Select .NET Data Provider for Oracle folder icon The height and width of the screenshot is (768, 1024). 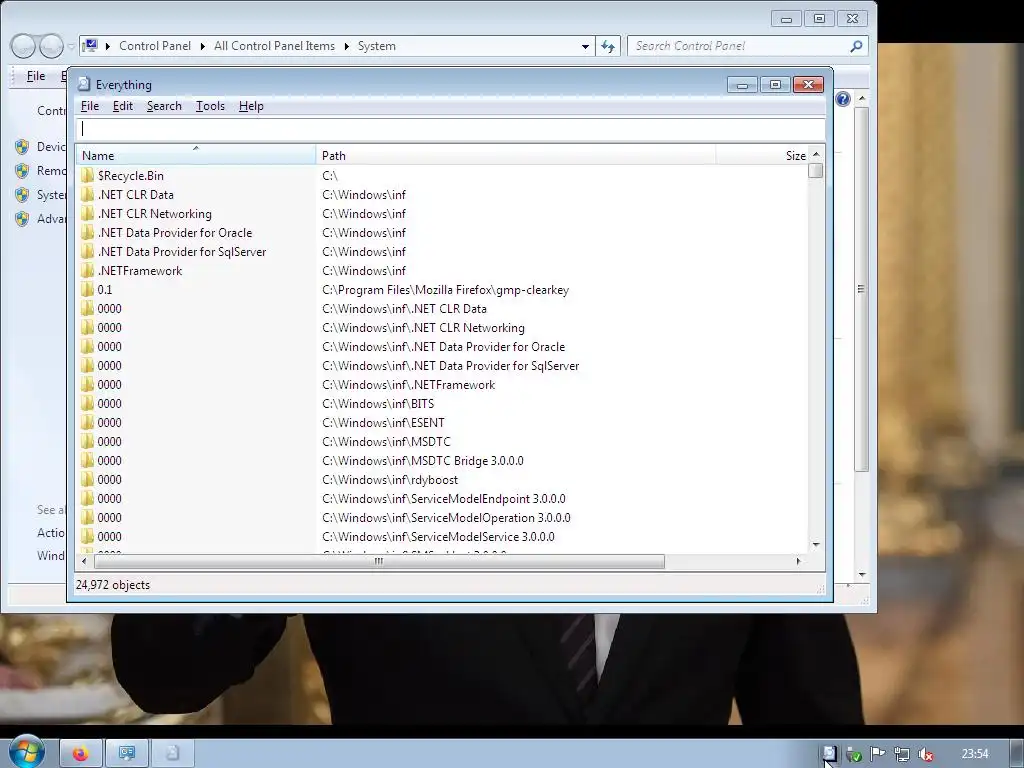[x=88, y=232]
